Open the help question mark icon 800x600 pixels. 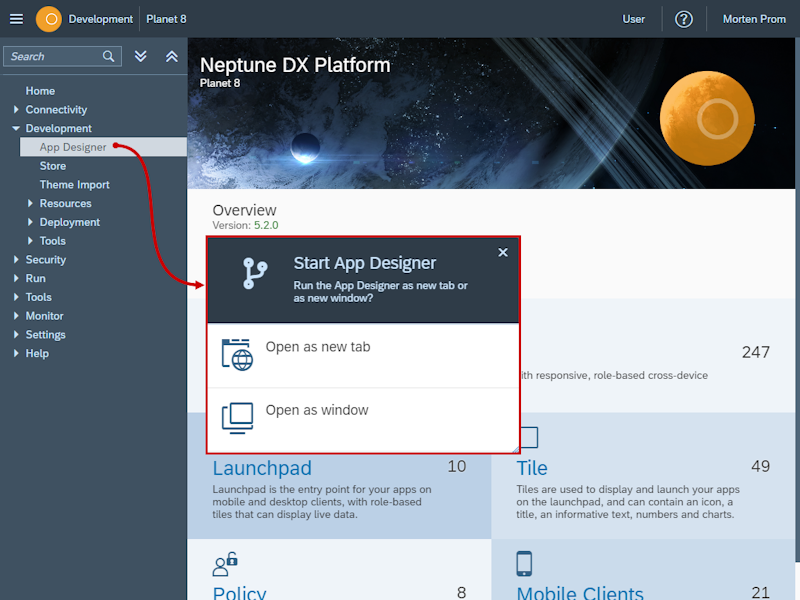pyautogui.click(x=683, y=18)
